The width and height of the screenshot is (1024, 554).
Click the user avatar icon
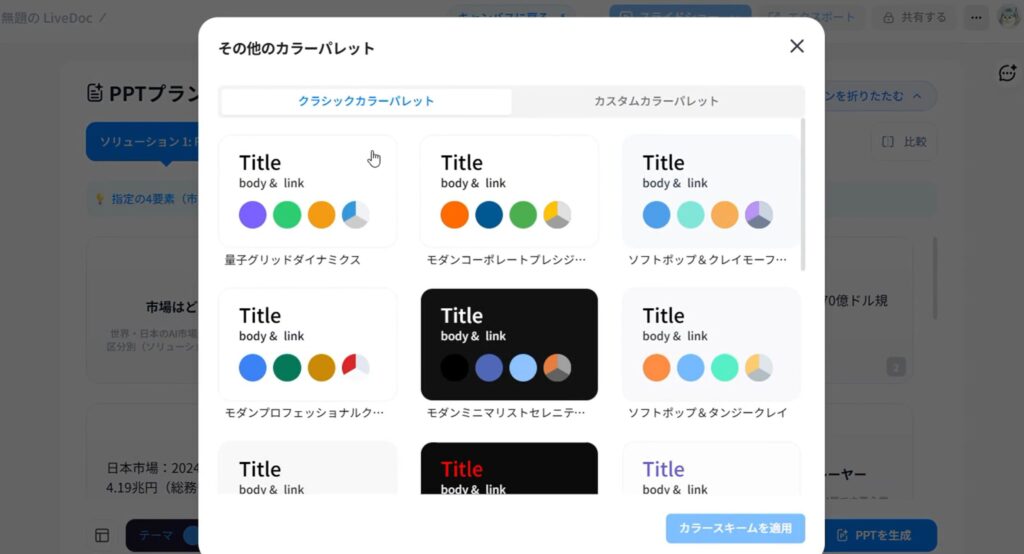coord(1007,17)
